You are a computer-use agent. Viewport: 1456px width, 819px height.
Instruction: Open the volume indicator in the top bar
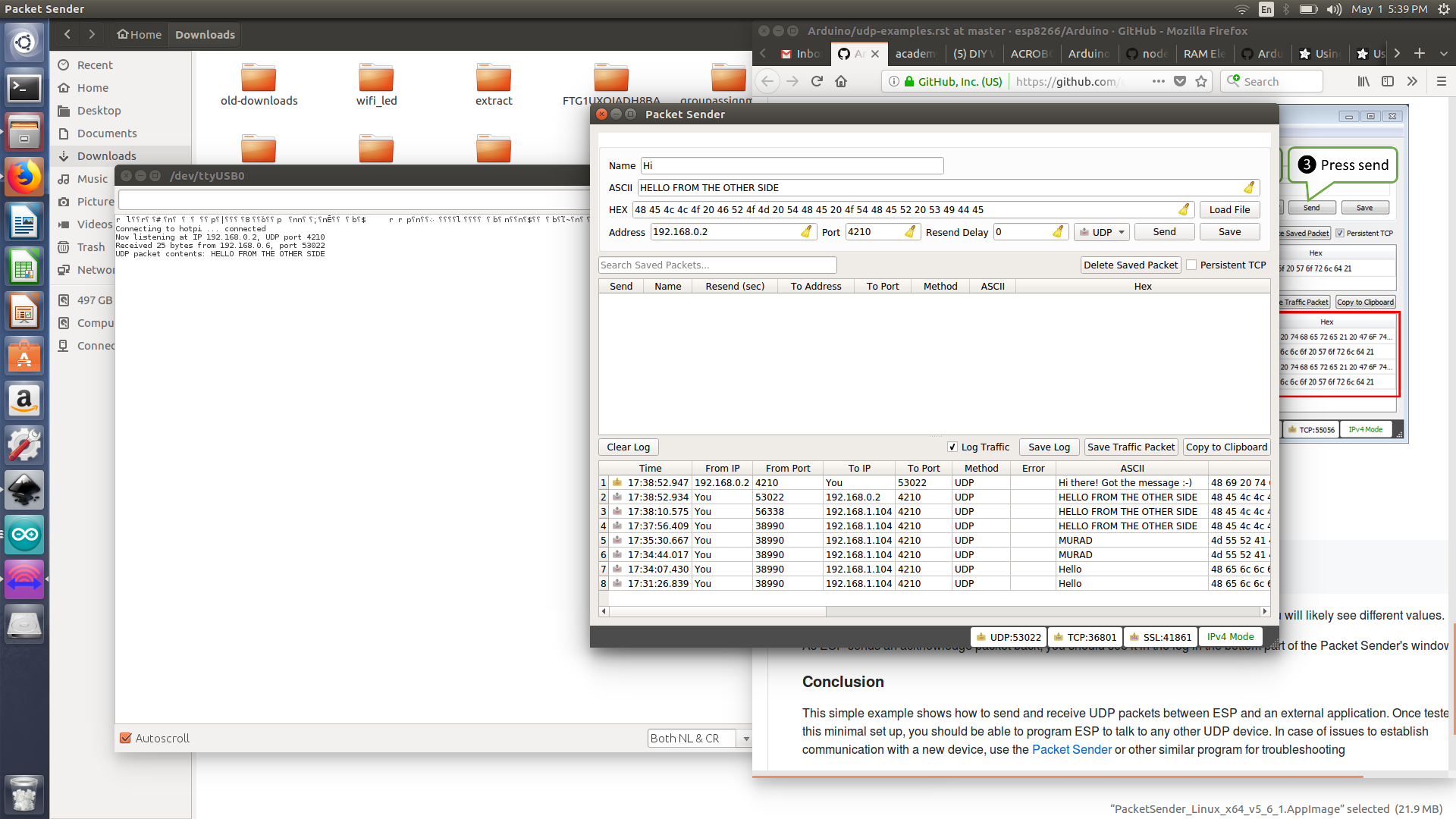[x=1335, y=9]
